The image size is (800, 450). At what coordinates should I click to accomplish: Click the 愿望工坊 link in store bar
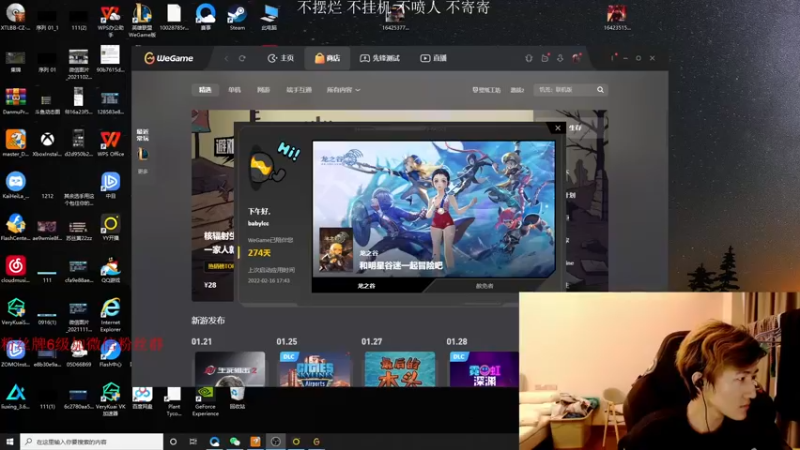(486, 90)
